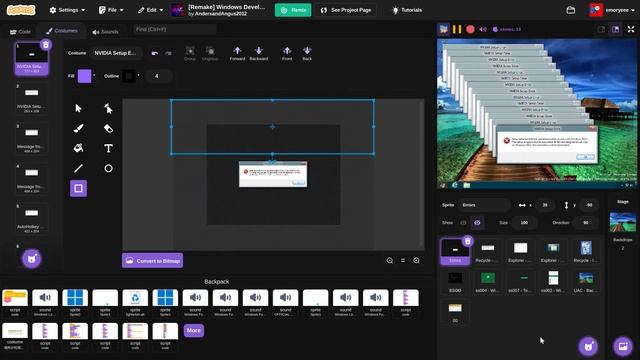Select the UAC - Bac... sprite
The image size is (640, 360).
pyautogui.click(x=586, y=282)
